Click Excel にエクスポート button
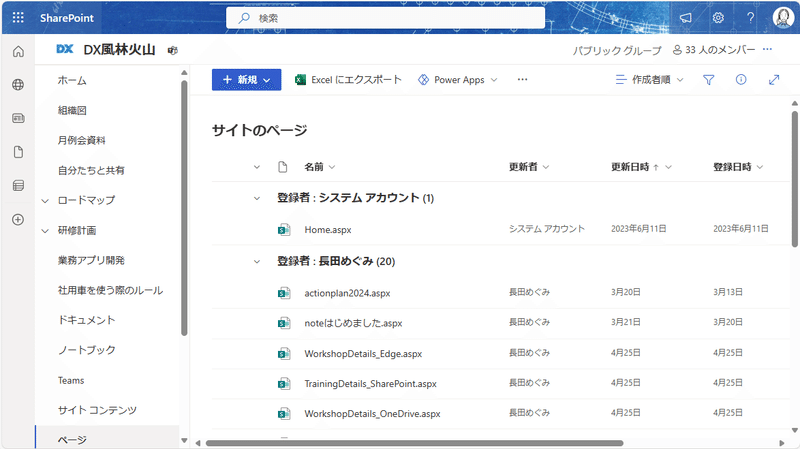 coord(348,80)
